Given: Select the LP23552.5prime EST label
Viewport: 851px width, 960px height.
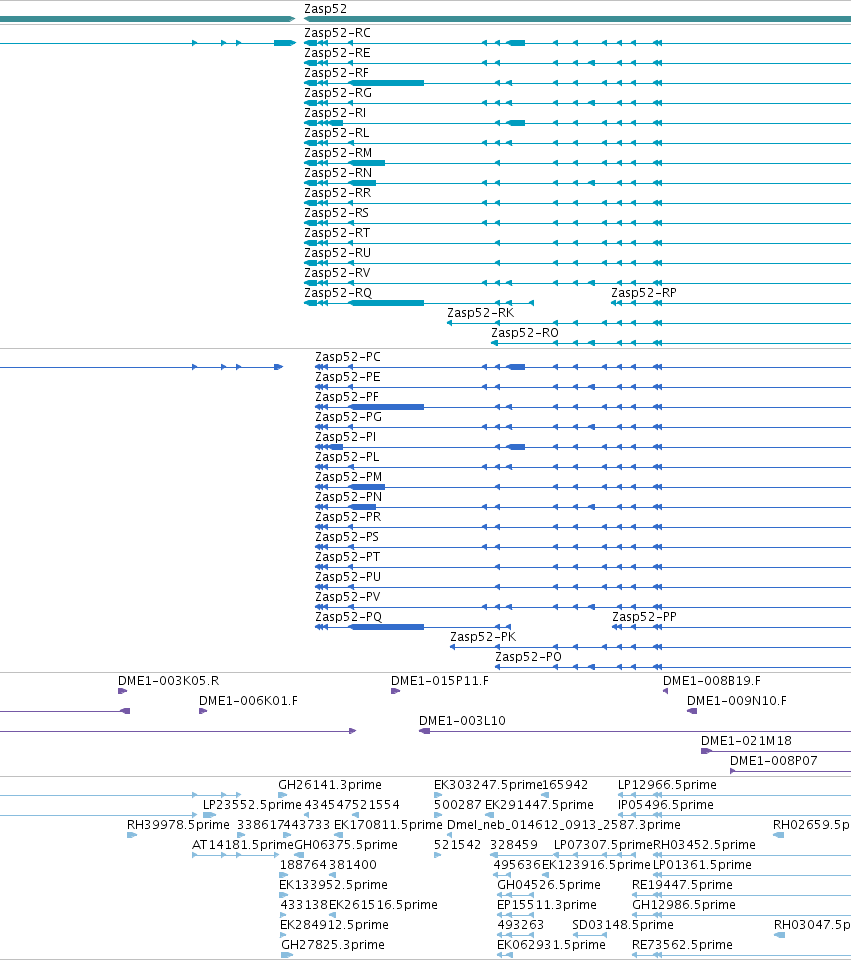Looking at the screenshot, I should (x=252, y=805).
